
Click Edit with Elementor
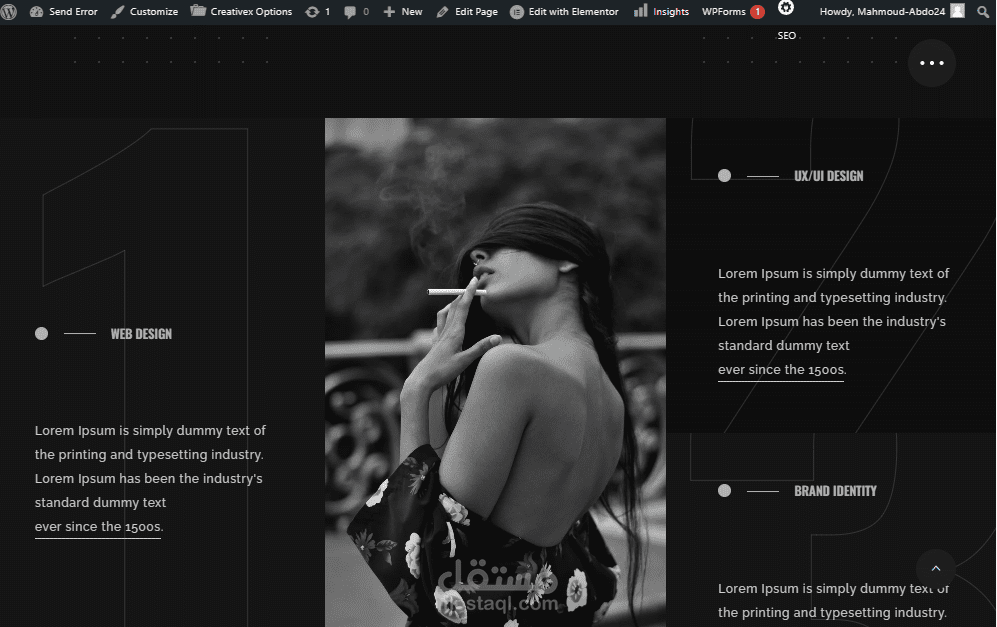(x=565, y=11)
